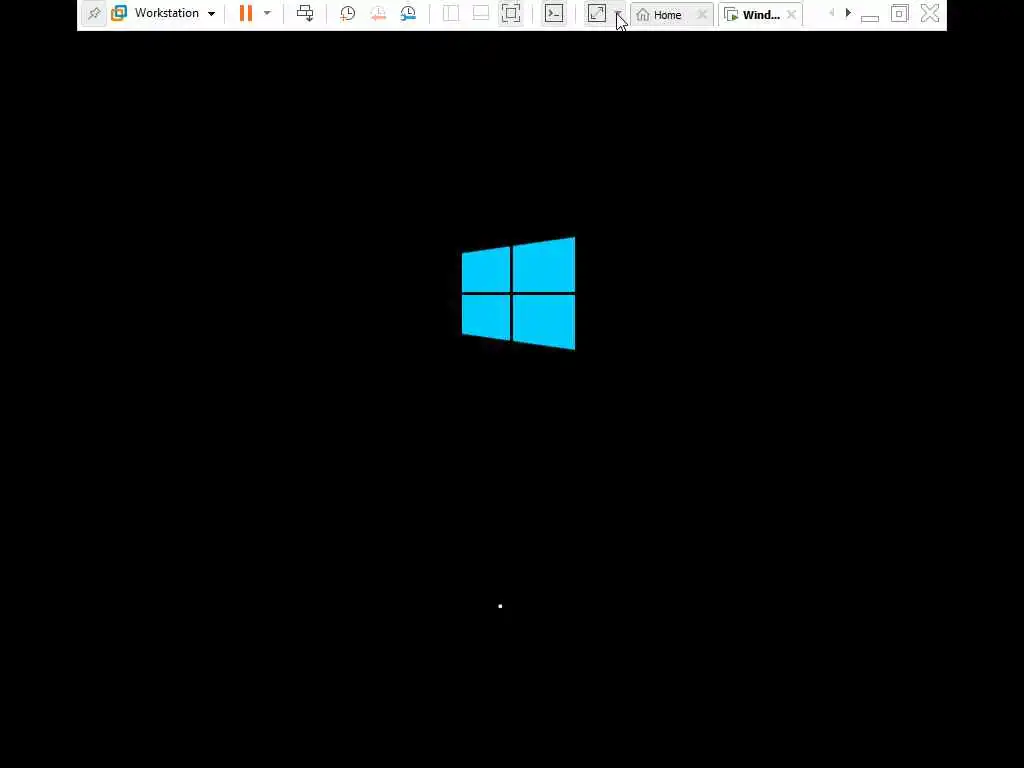Go to the previous tab with left arrow
The width and height of the screenshot is (1024, 768).
831,13
